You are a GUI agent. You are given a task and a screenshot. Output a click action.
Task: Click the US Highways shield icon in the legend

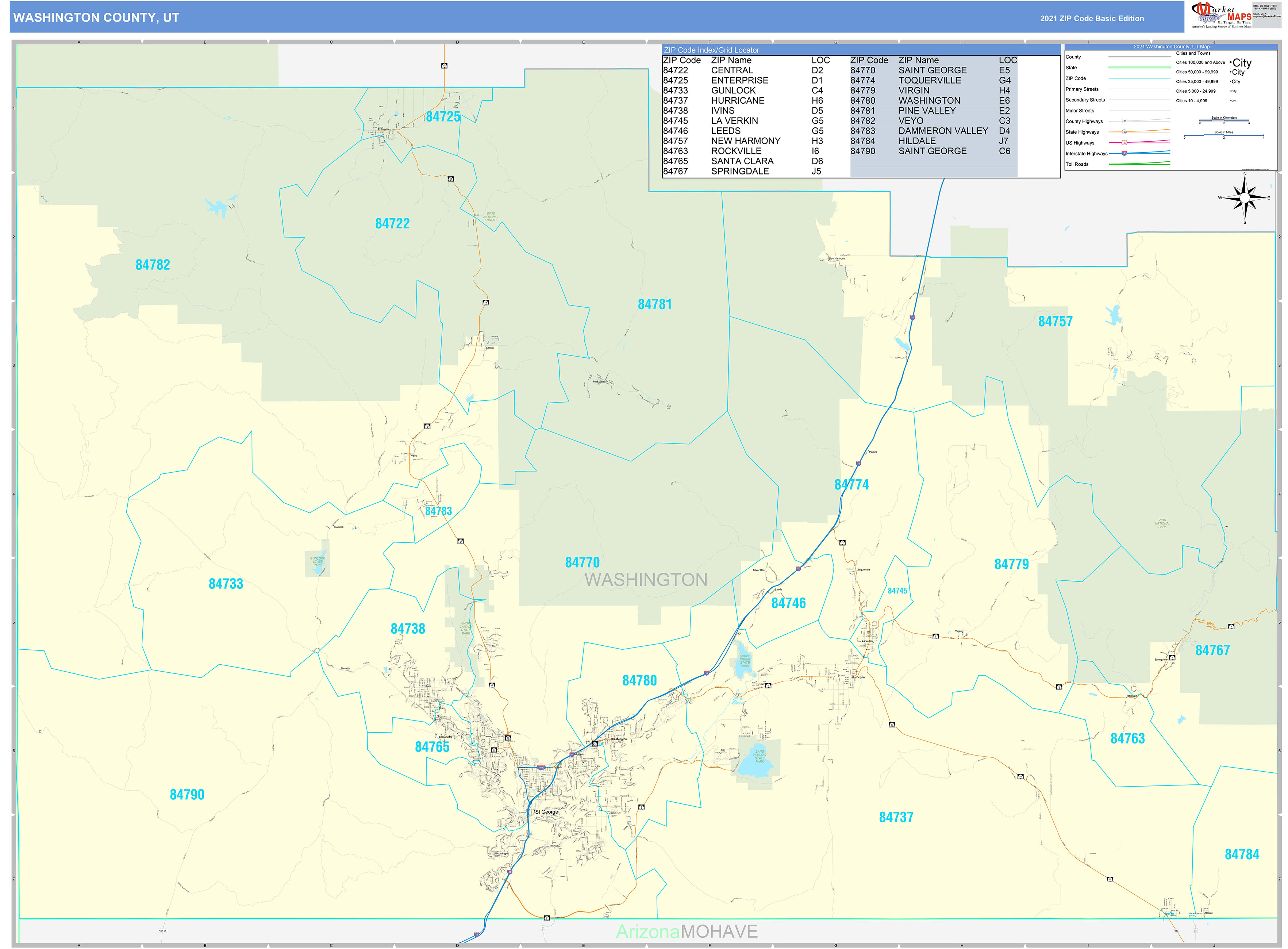1124,143
